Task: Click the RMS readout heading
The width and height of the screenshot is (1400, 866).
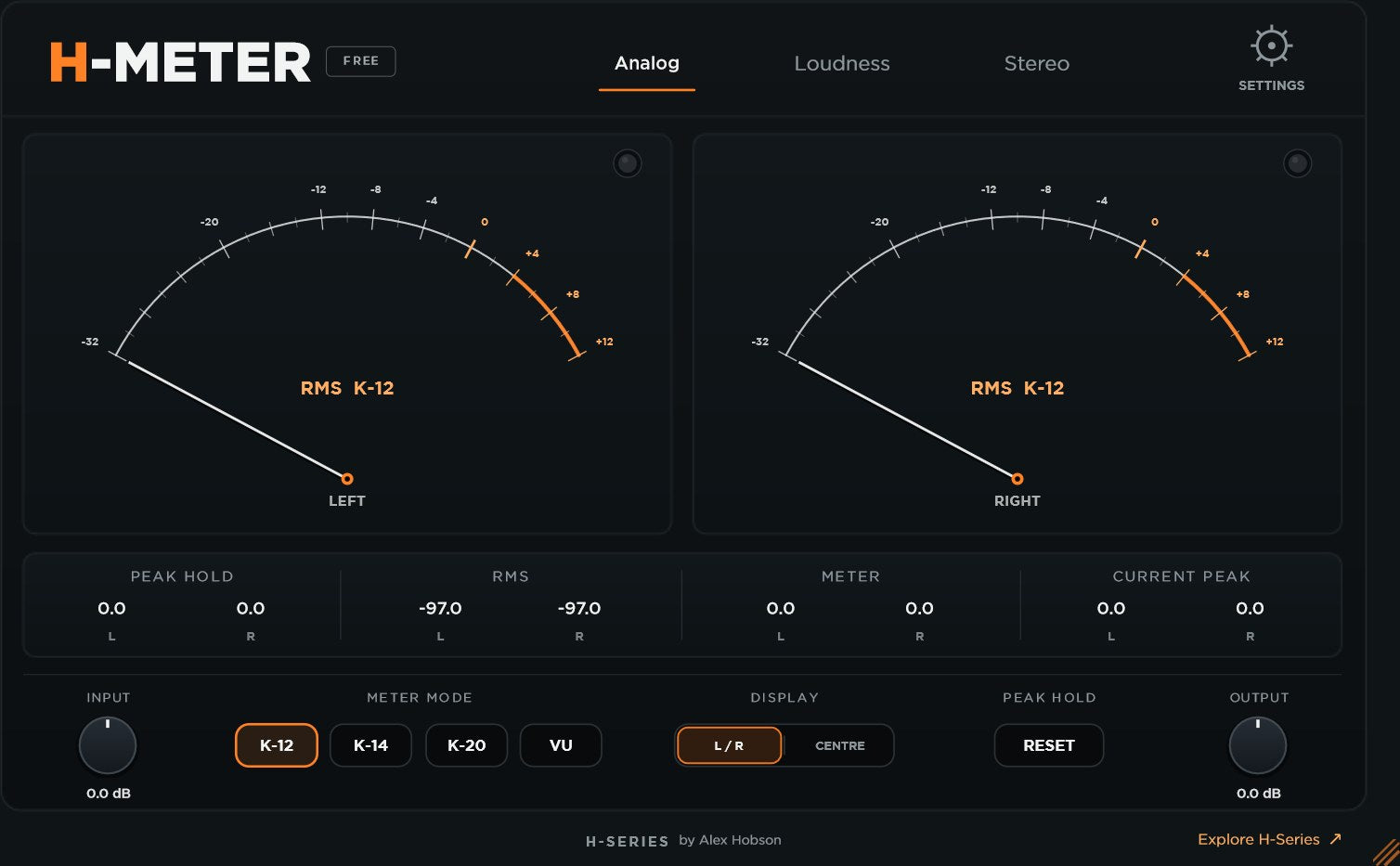Action: coord(511,576)
